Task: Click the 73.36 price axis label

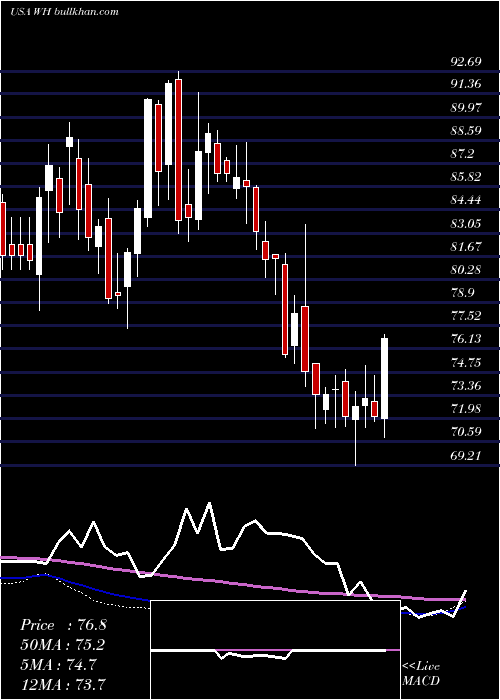Action: click(x=466, y=386)
